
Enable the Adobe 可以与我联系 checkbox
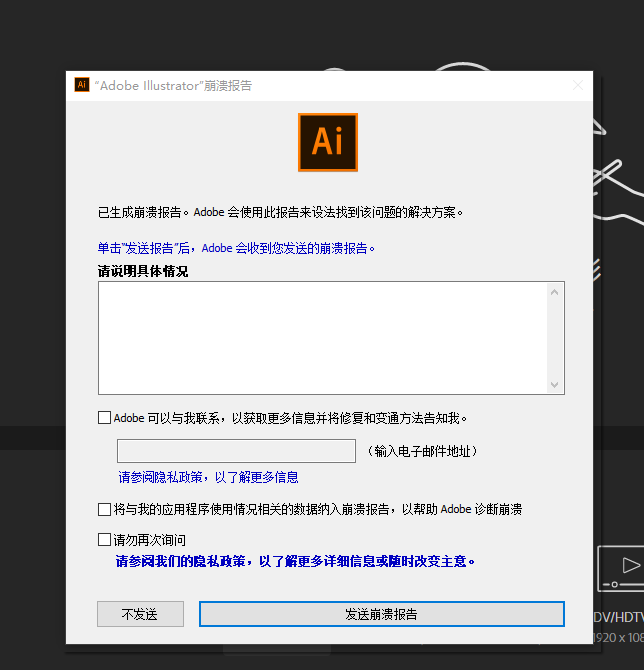(x=104, y=417)
